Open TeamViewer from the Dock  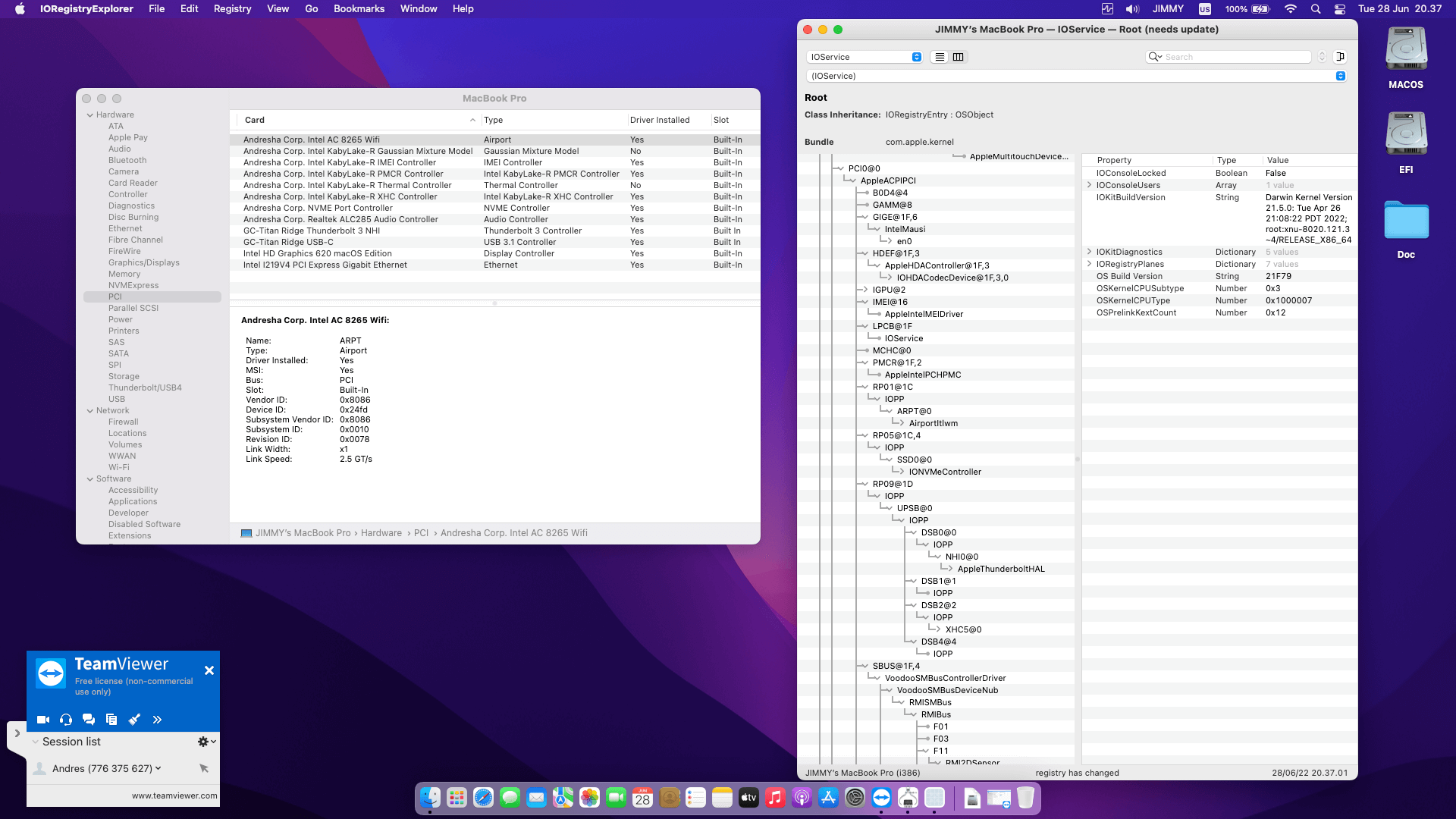coord(881,798)
